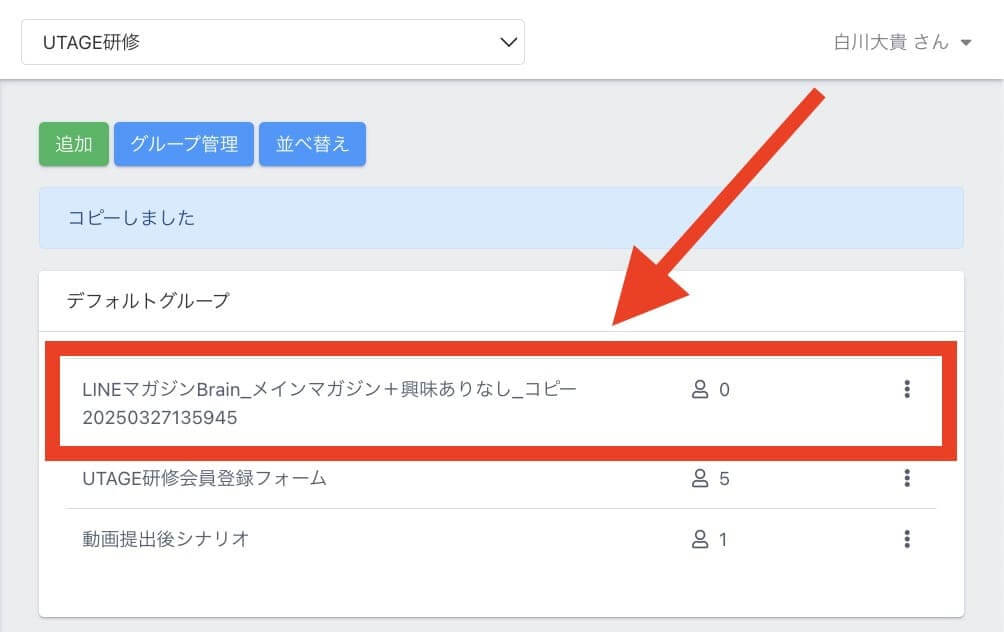
Task: Open the three-dot menu for LINEマガジンBrain copy
Action: 907,389
